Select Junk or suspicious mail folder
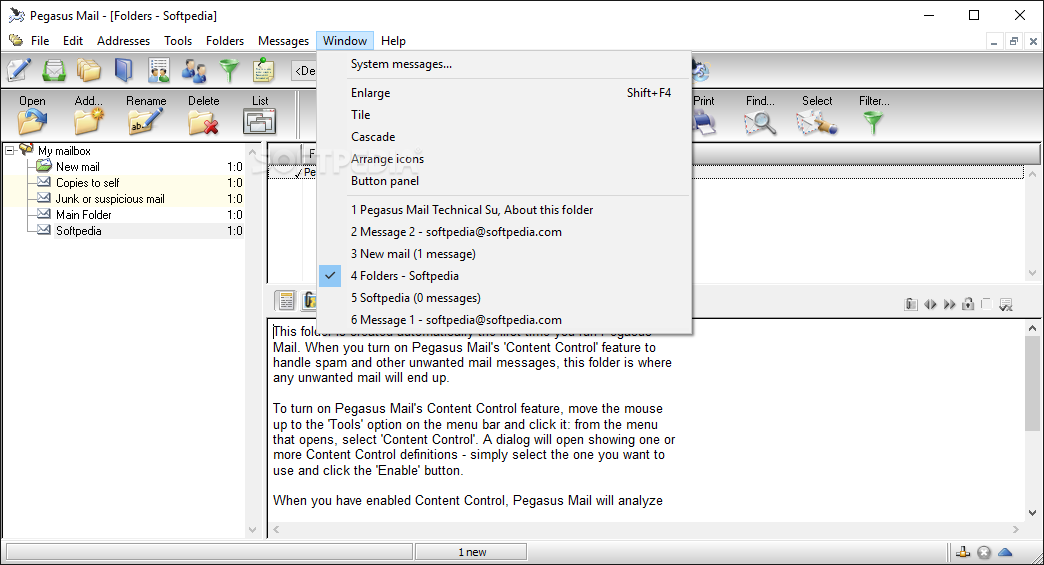The height and width of the screenshot is (565, 1044). (110, 198)
